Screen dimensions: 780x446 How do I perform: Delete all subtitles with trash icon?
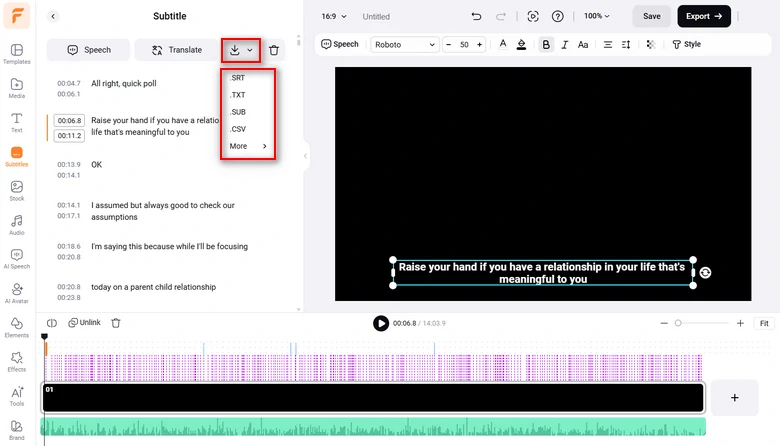[x=274, y=50]
